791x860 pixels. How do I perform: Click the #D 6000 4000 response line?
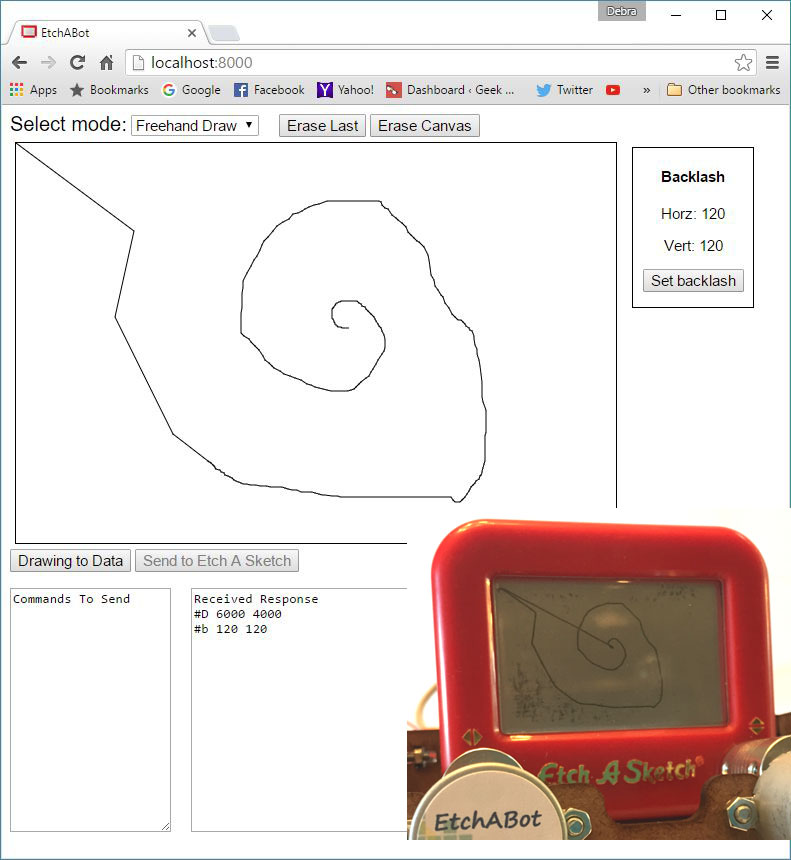click(x=238, y=614)
